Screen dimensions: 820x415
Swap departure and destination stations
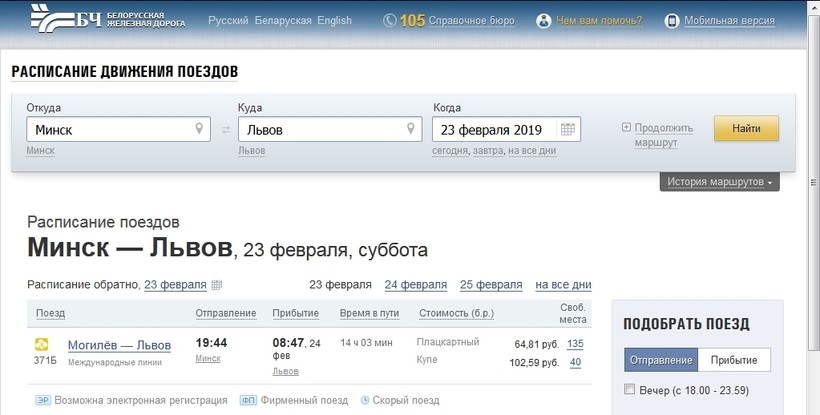point(225,130)
